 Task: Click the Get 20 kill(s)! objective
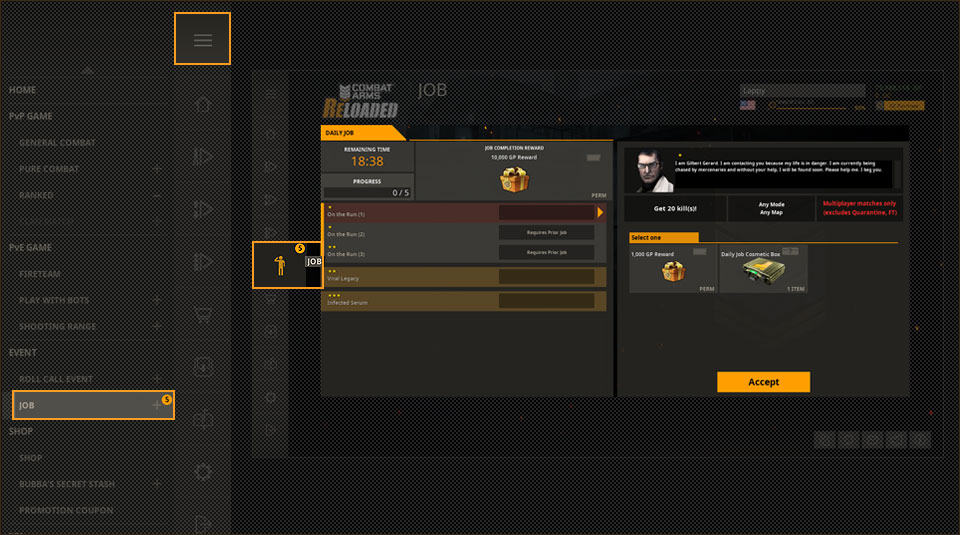675,209
